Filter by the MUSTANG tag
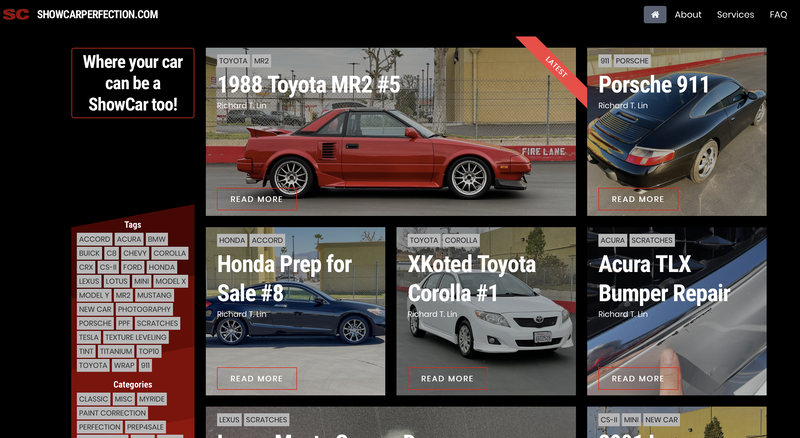Image resolution: width=800 pixels, height=438 pixels. pos(154,296)
